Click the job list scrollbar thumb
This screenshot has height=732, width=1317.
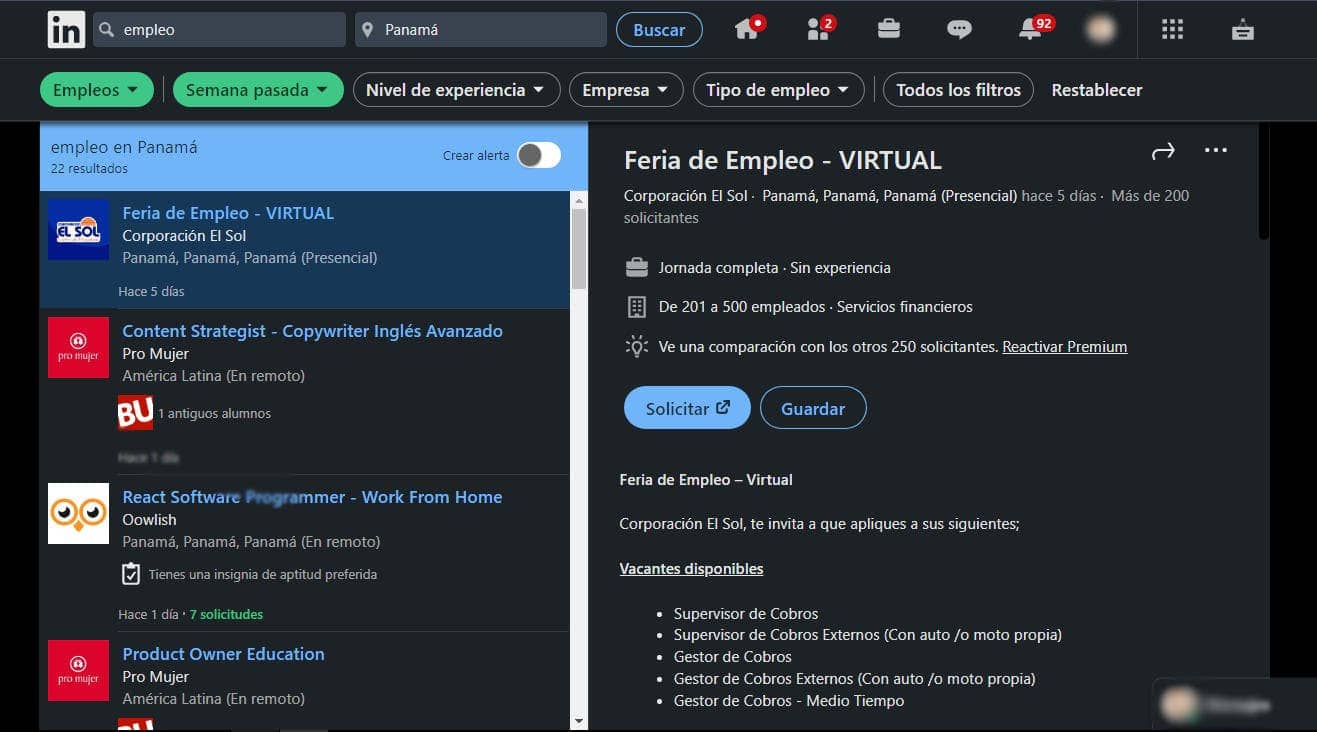click(x=579, y=250)
